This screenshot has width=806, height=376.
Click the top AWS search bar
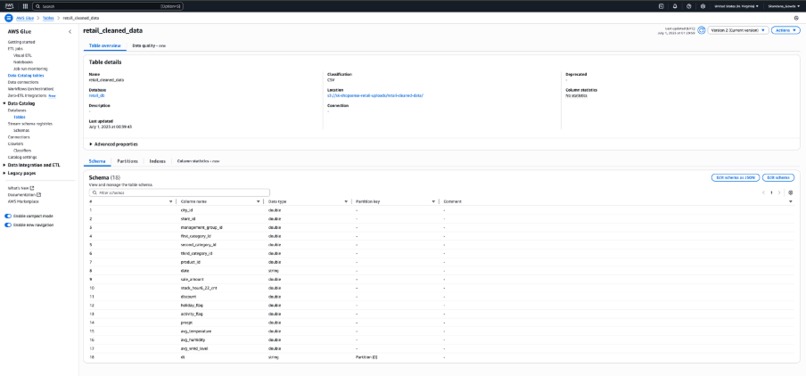pos(108,6)
